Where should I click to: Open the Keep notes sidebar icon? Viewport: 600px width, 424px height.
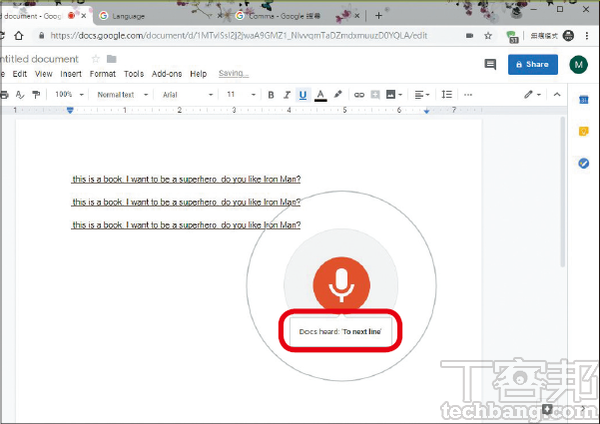[x=583, y=131]
